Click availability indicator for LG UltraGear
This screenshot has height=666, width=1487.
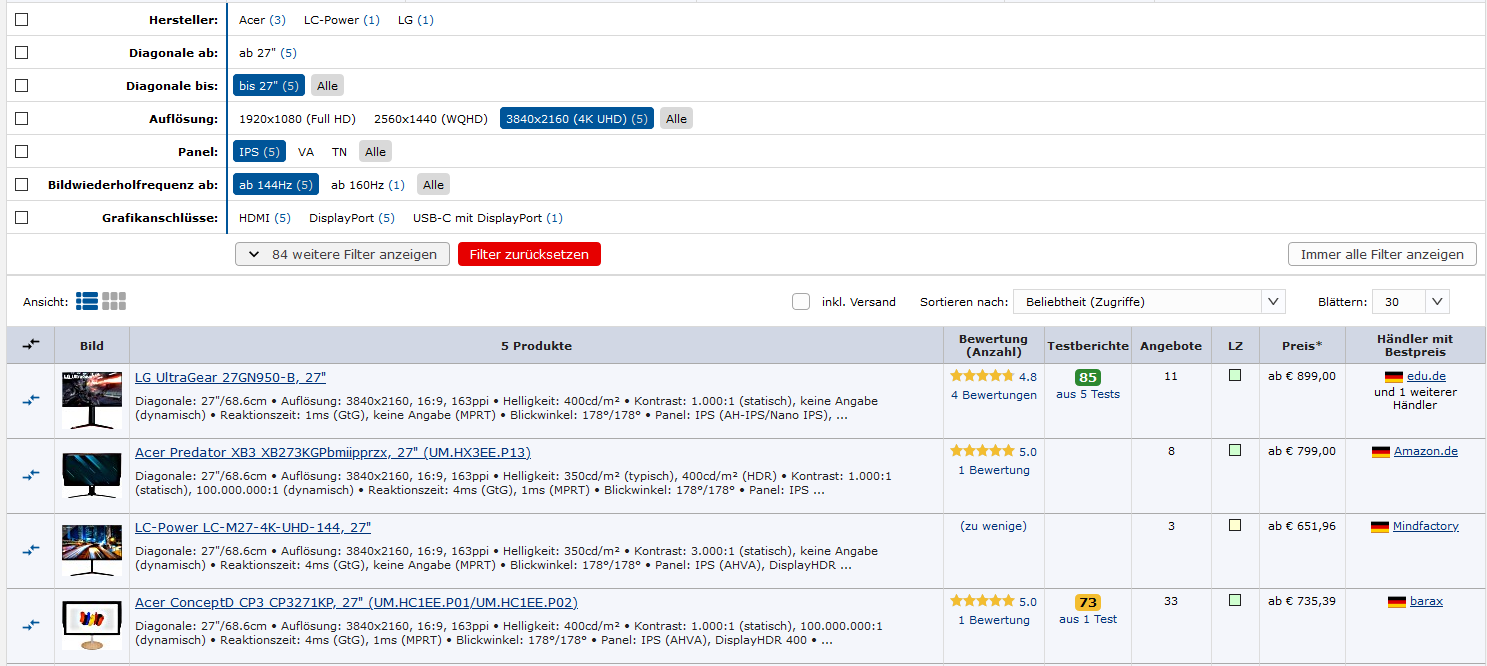(1235, 376)
